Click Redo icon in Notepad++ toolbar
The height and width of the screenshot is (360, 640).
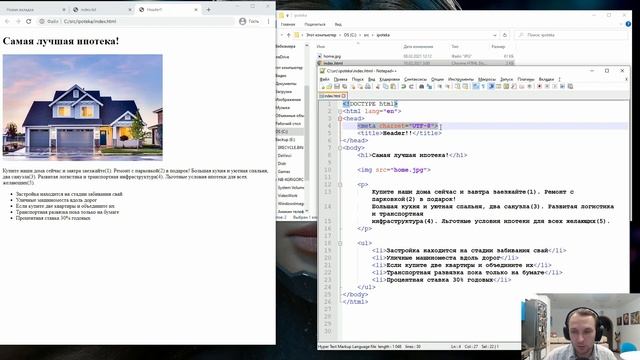[411, 87]
